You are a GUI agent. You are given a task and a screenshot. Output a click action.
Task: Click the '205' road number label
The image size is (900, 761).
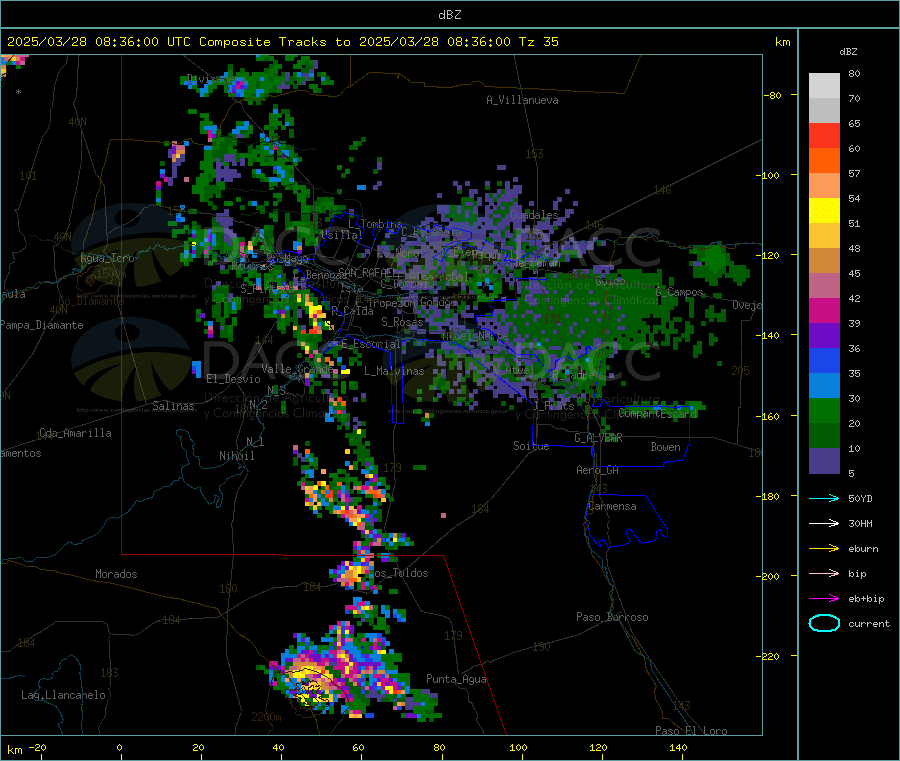pos(740,371)
